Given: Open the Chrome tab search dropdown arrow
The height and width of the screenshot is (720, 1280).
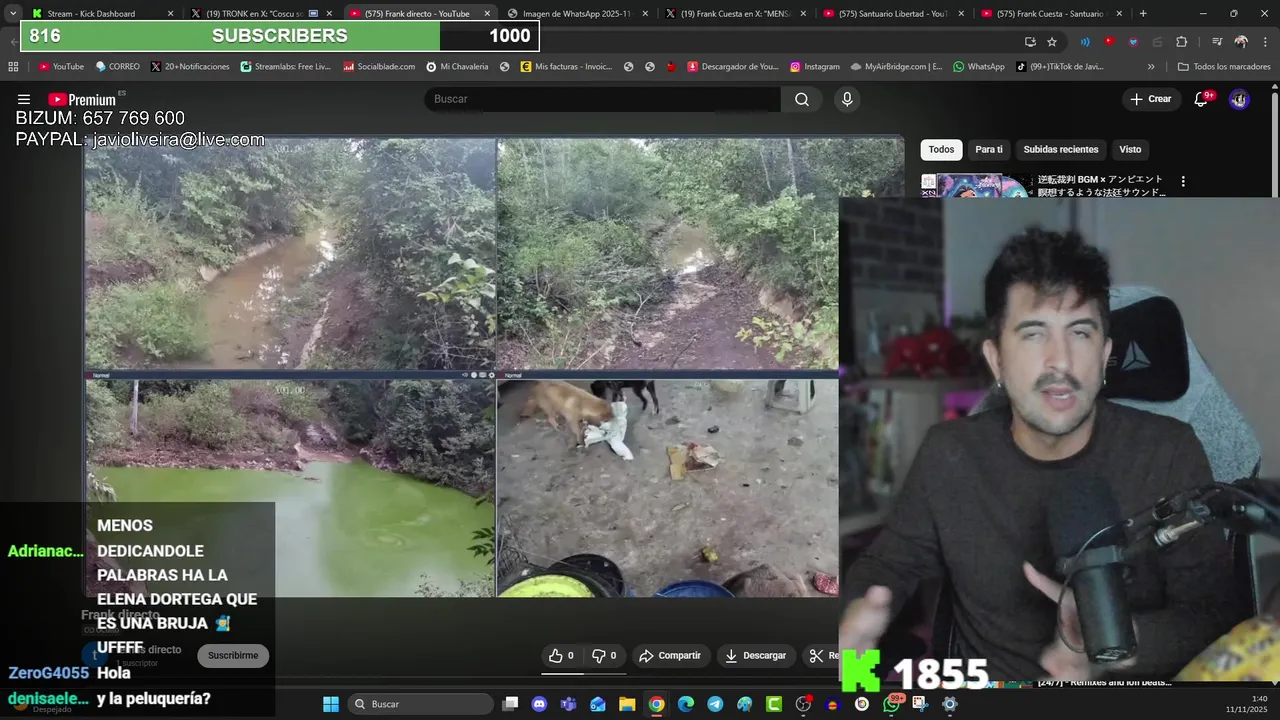Looking at the screenshot, I should tap(12, 14).
